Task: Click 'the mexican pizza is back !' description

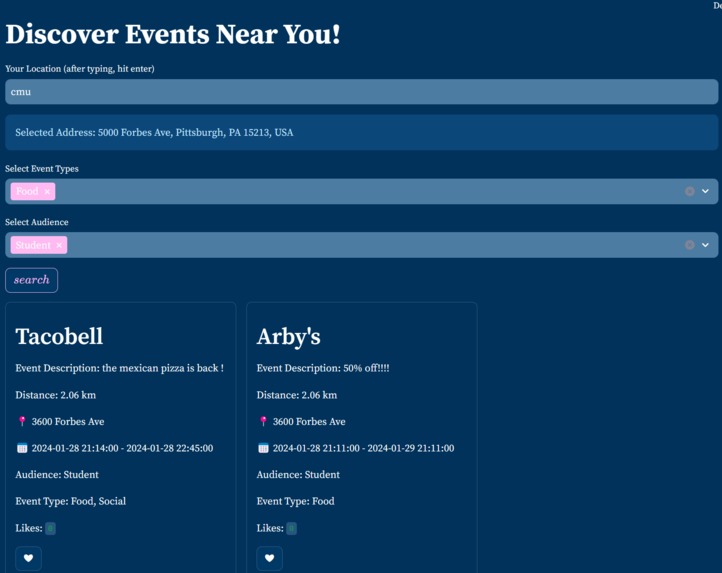Action: 163,368
